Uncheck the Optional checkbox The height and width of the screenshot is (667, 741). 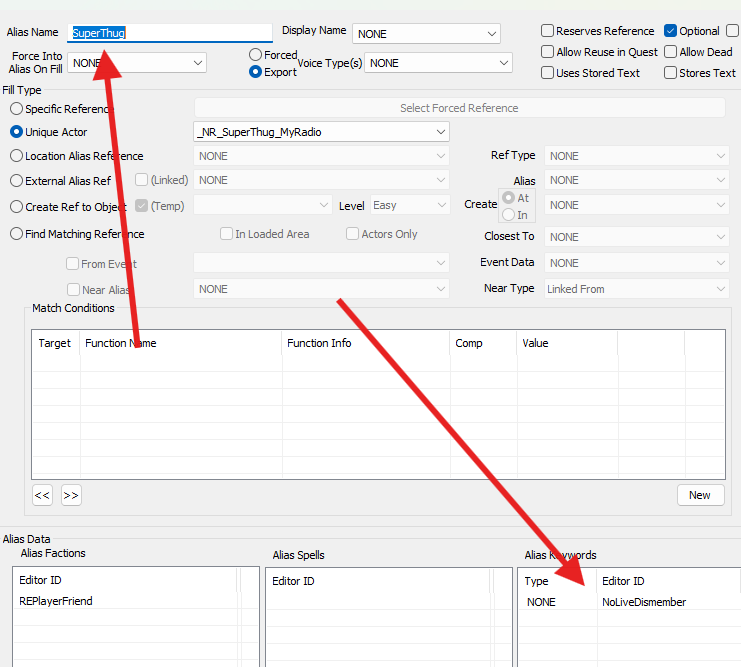pyautogui.click(x=670, y=31)
